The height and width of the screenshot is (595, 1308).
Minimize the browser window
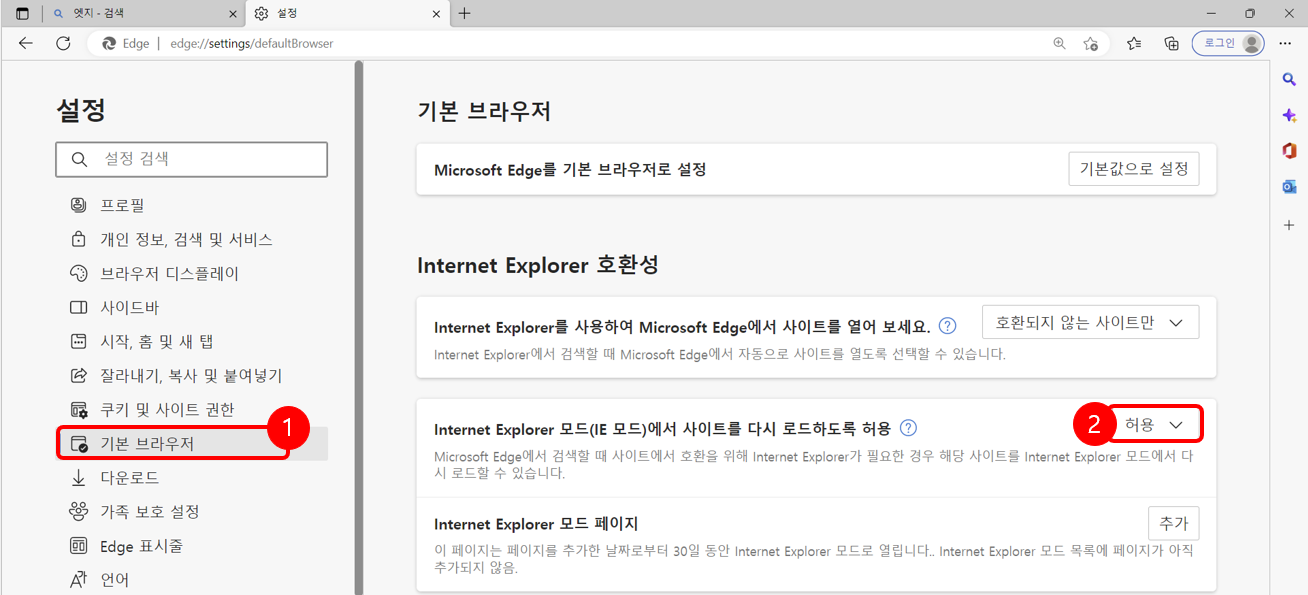click(1211, 13)
